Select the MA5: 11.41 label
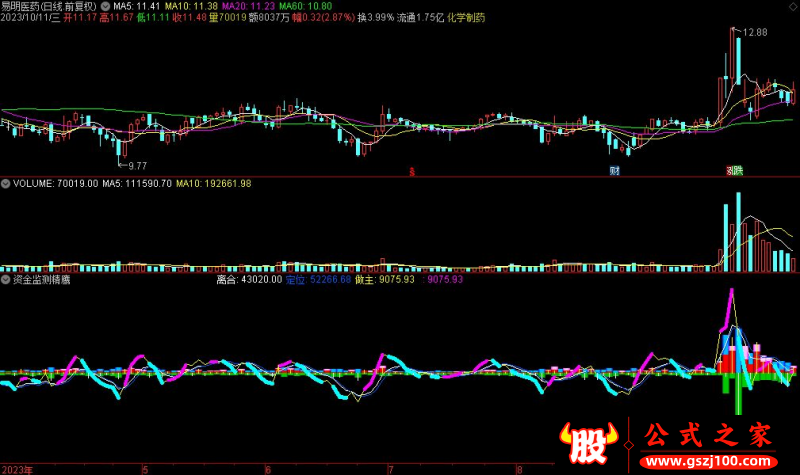800x475 pixels. pyautogui.click(x=136, y=6)
